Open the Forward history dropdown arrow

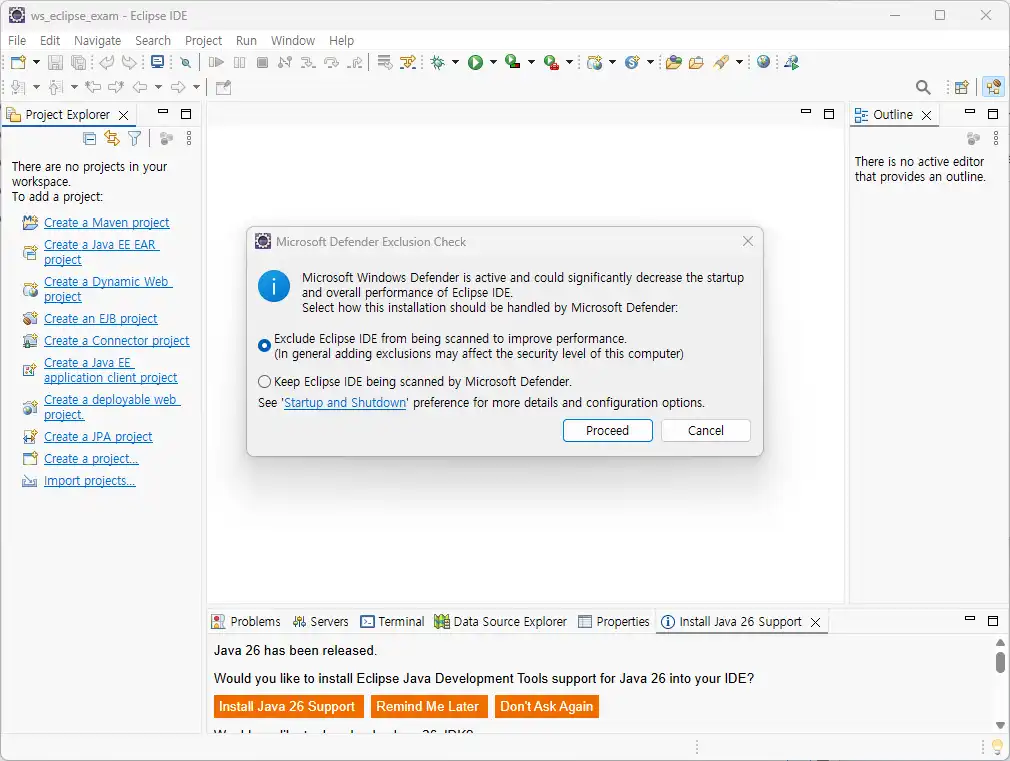196,87
